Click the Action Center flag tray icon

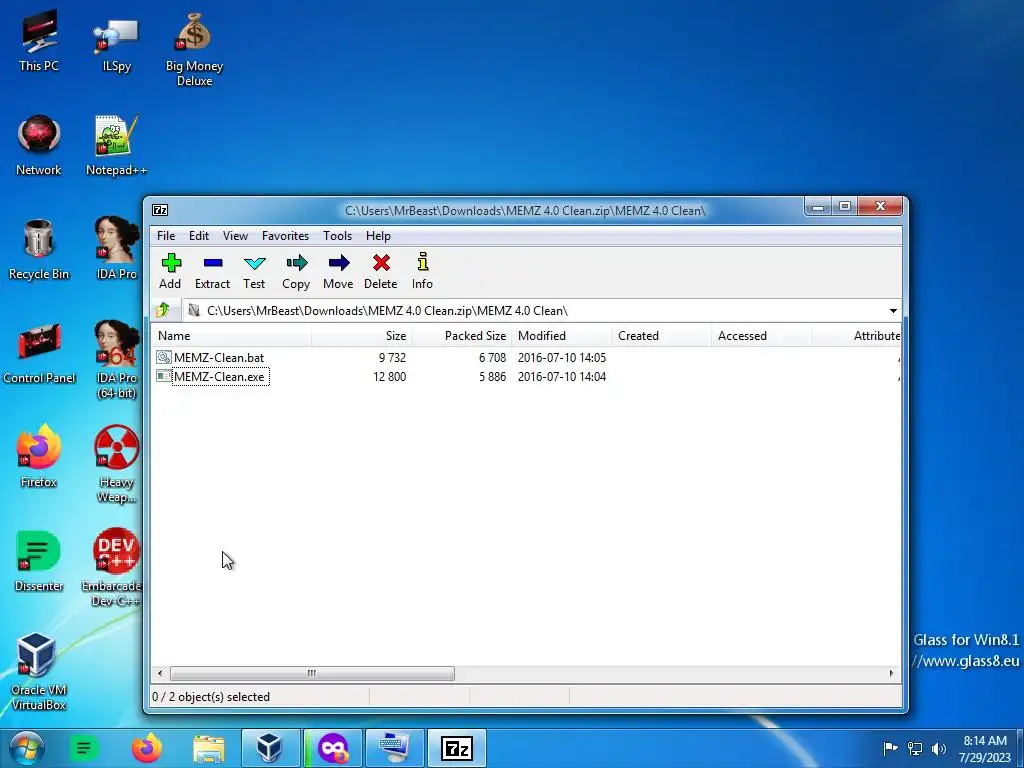tap(890, 748)
